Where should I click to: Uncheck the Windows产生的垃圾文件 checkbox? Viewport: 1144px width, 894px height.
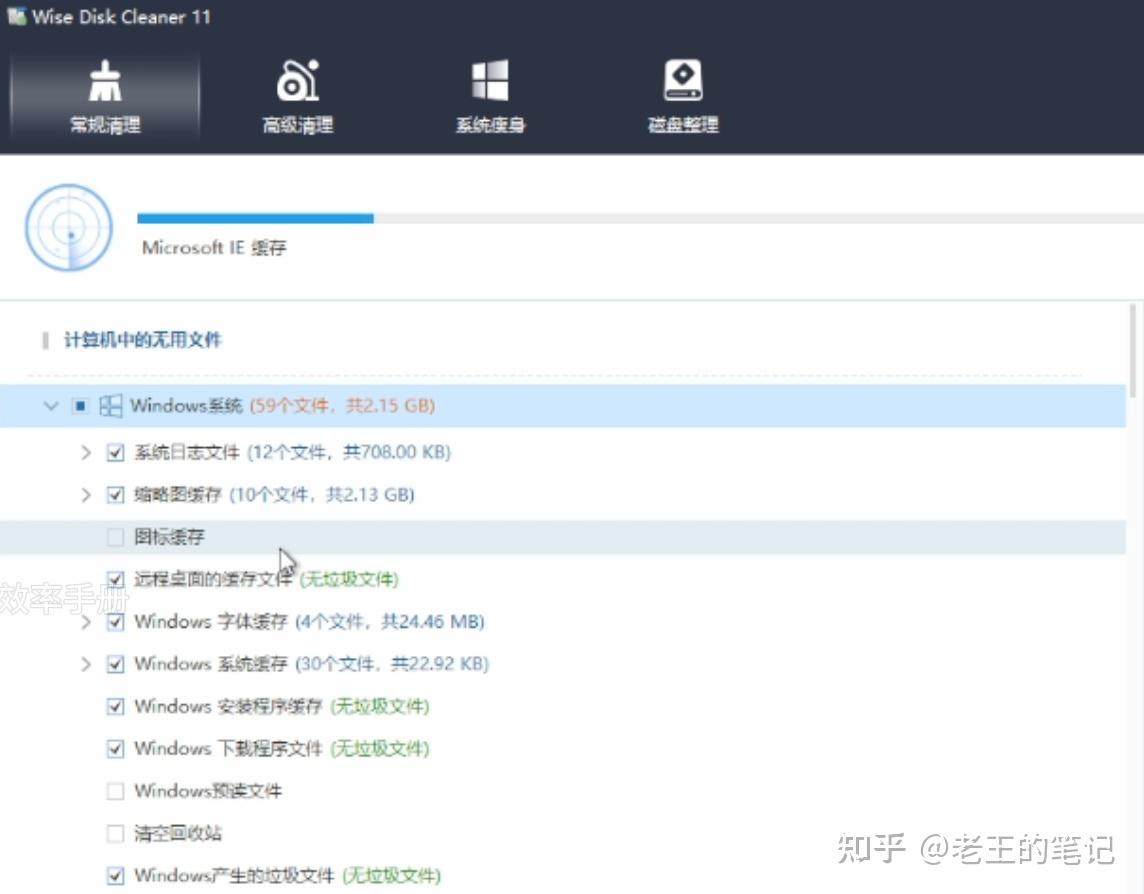[x=115, y=876]
